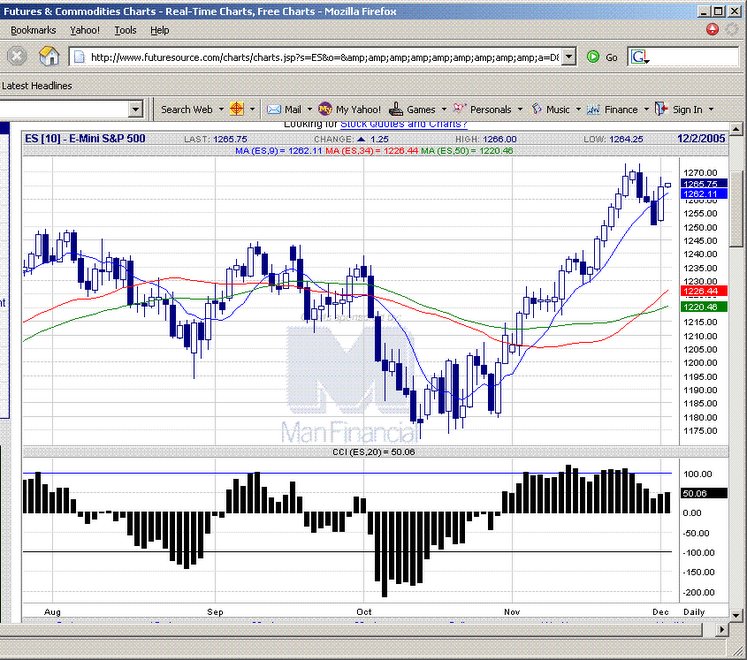Expand the Yahoo search box dropdown

click(x=135, y=109)
